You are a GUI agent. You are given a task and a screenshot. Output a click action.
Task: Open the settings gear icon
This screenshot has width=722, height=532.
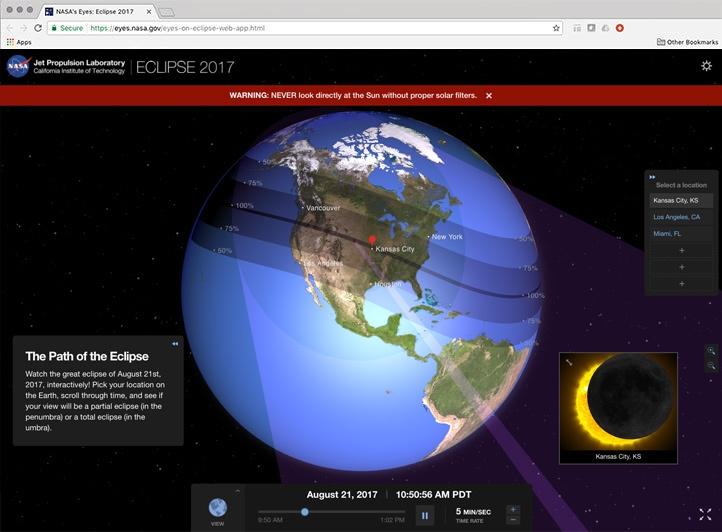click(x=706, y=66)
